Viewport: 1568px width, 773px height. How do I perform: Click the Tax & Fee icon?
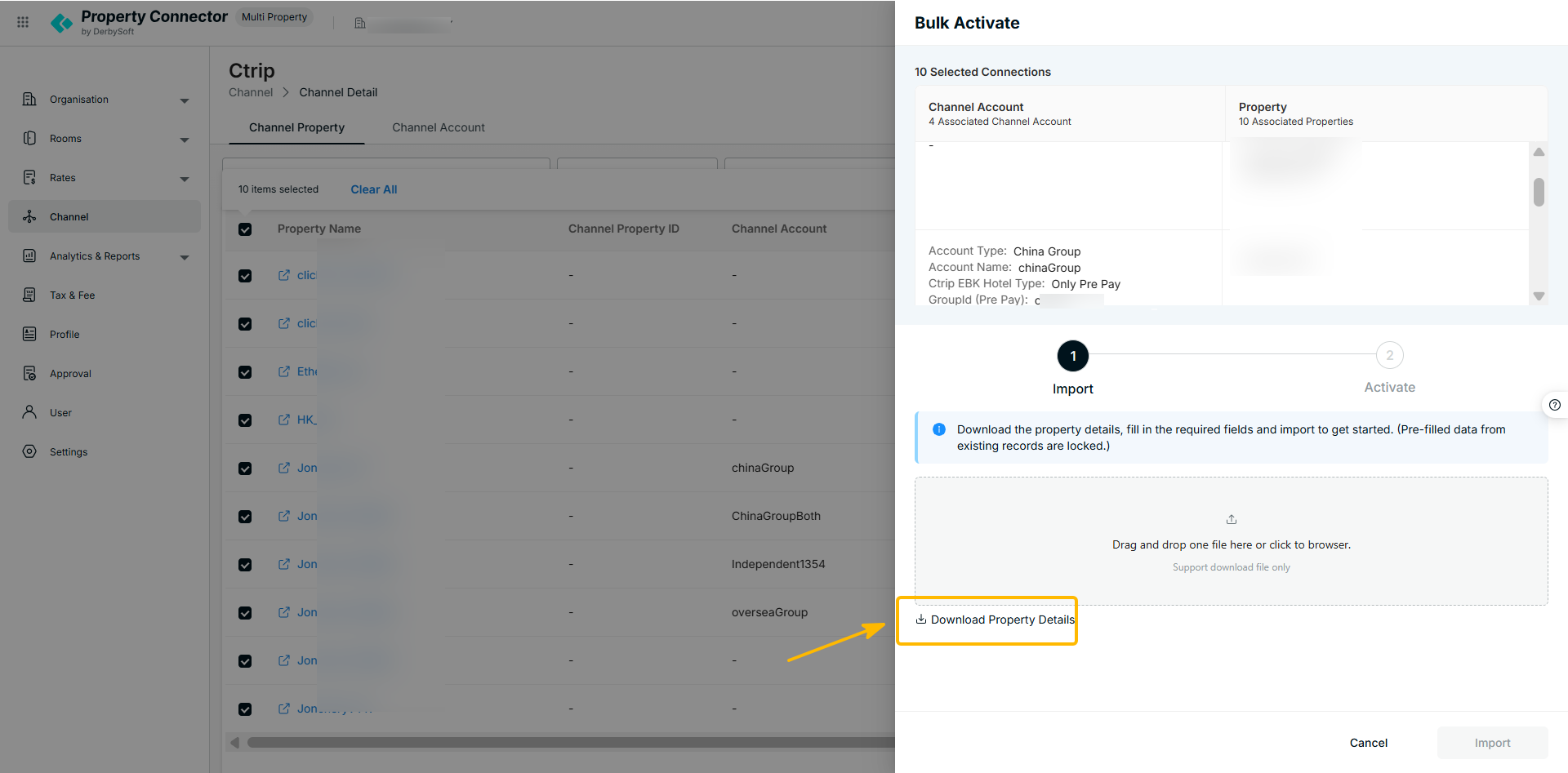click(29, 295)
